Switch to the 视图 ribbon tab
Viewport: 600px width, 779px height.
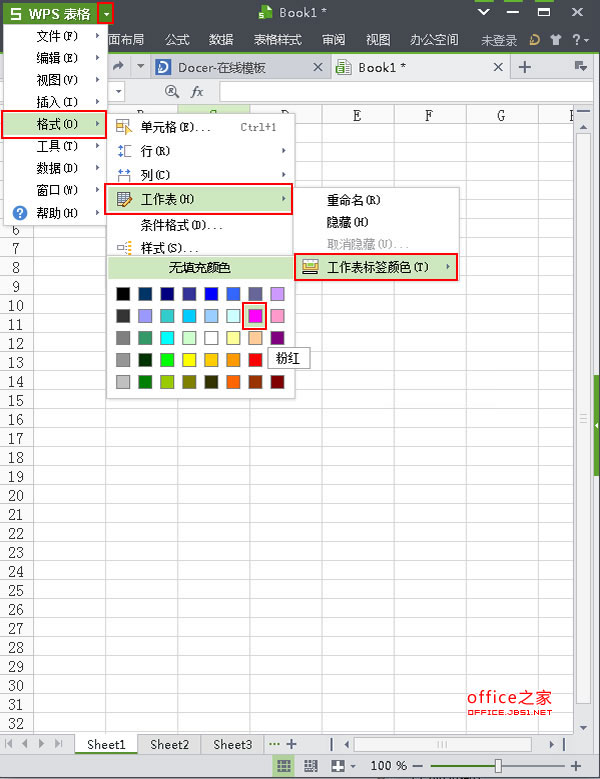pyautogui.click(x=377, y=40)
